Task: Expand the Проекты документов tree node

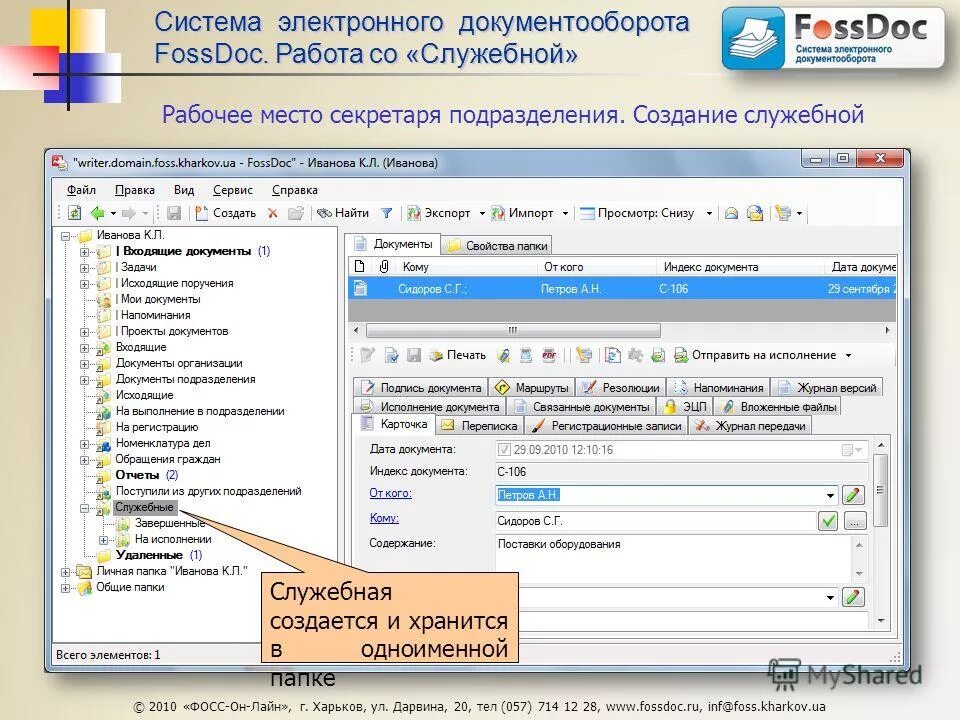Action: 84,332
